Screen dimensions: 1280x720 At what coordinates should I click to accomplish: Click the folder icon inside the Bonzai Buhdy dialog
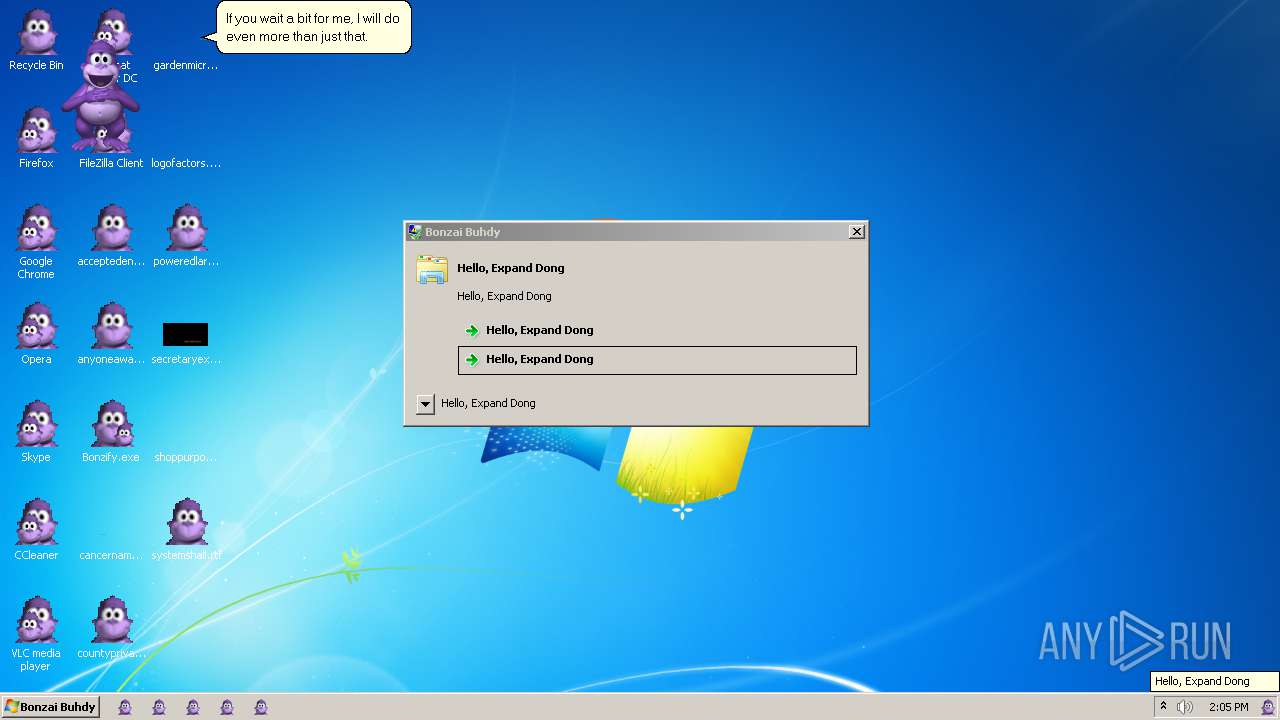tap(432, 270)
